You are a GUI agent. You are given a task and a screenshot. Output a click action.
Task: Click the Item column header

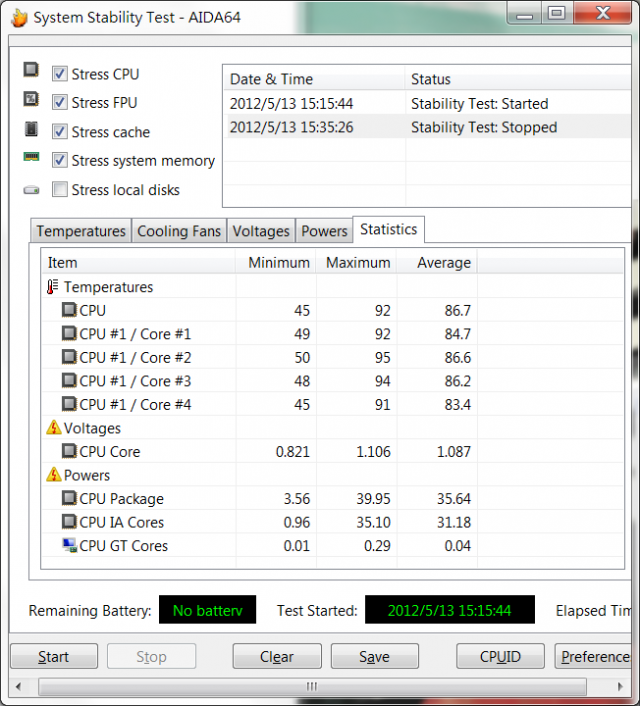(138, 262)
